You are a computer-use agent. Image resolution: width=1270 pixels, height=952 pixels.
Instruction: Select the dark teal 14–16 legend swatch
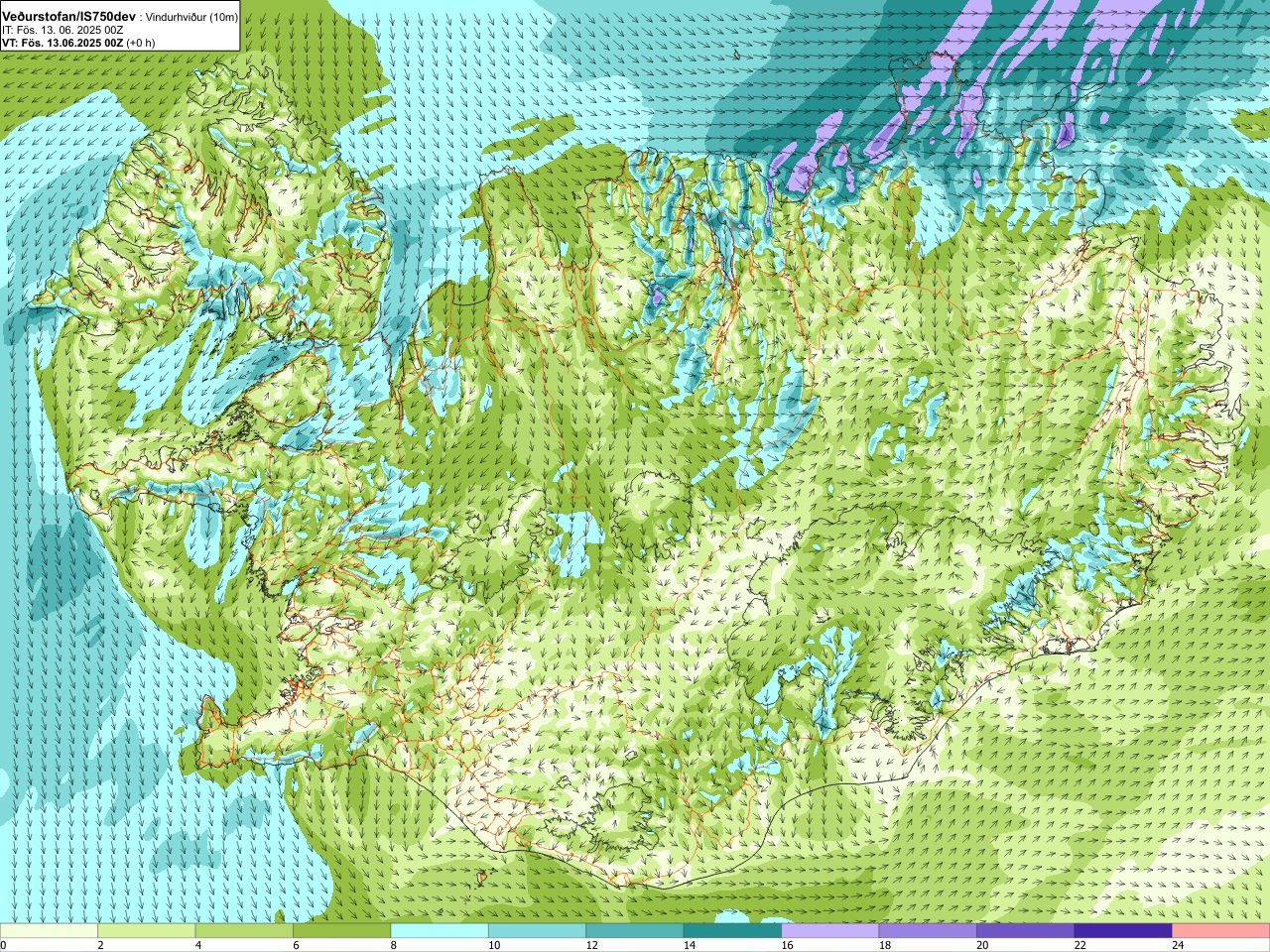point(732,931)
